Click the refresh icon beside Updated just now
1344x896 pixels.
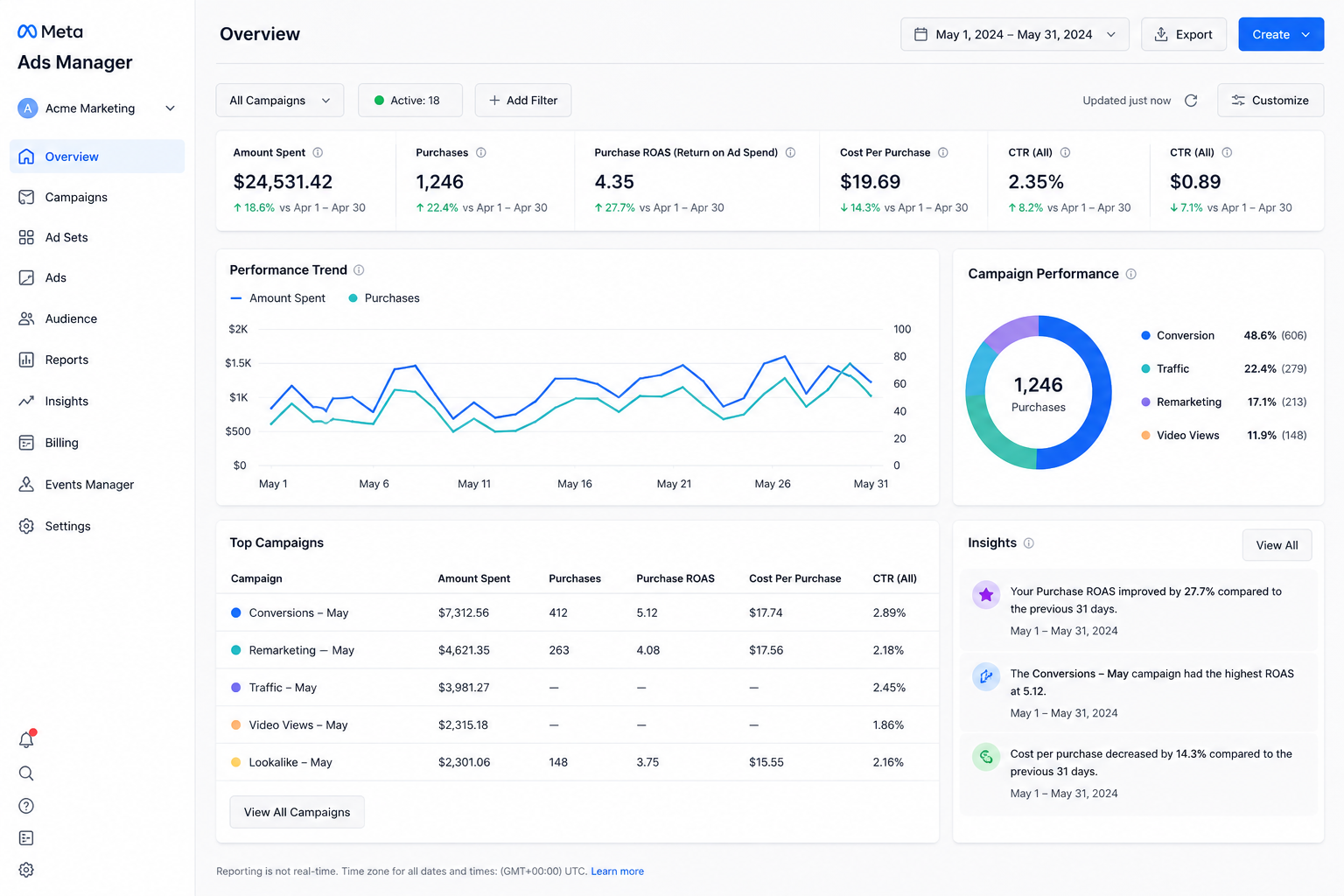click(x=1191, y=101)
